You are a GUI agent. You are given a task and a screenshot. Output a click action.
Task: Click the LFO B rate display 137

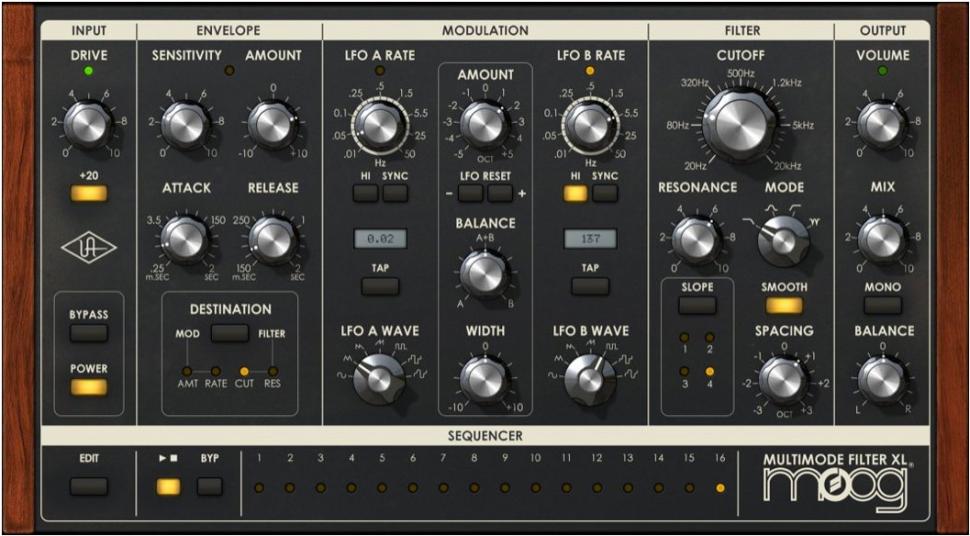pyautogui.click(x=590, y=239)
